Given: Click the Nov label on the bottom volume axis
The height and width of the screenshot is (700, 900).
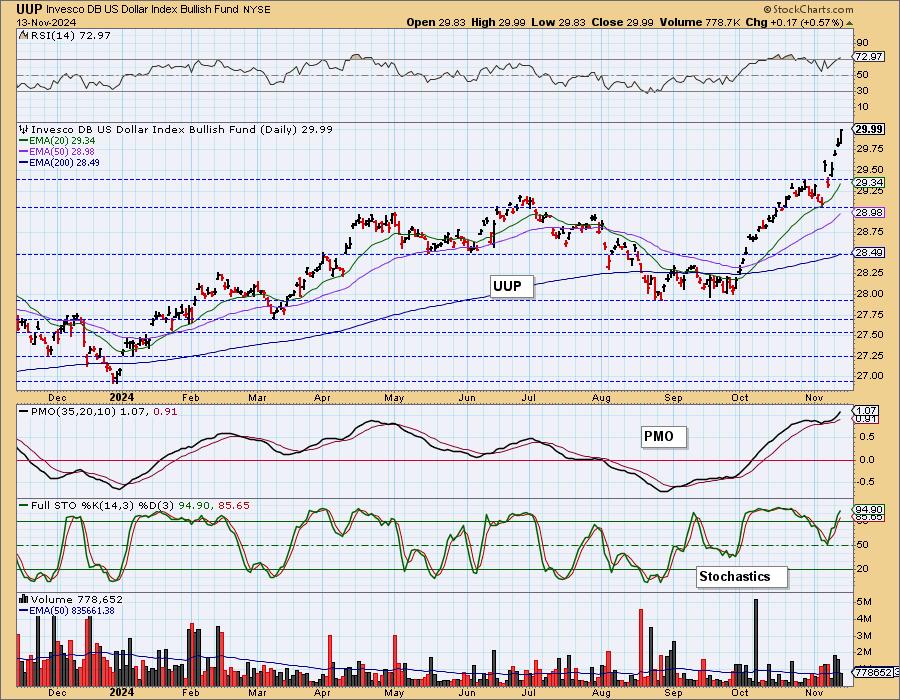Looking at the screenshot, I should (813, 692).
